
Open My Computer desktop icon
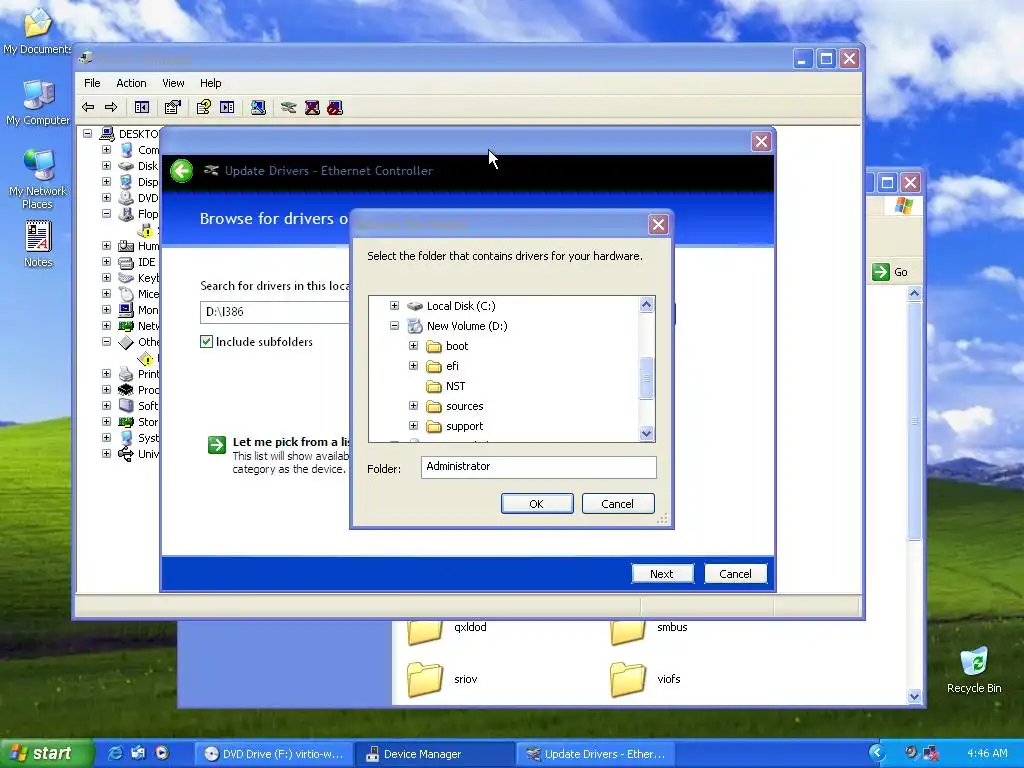click(38, 103)
